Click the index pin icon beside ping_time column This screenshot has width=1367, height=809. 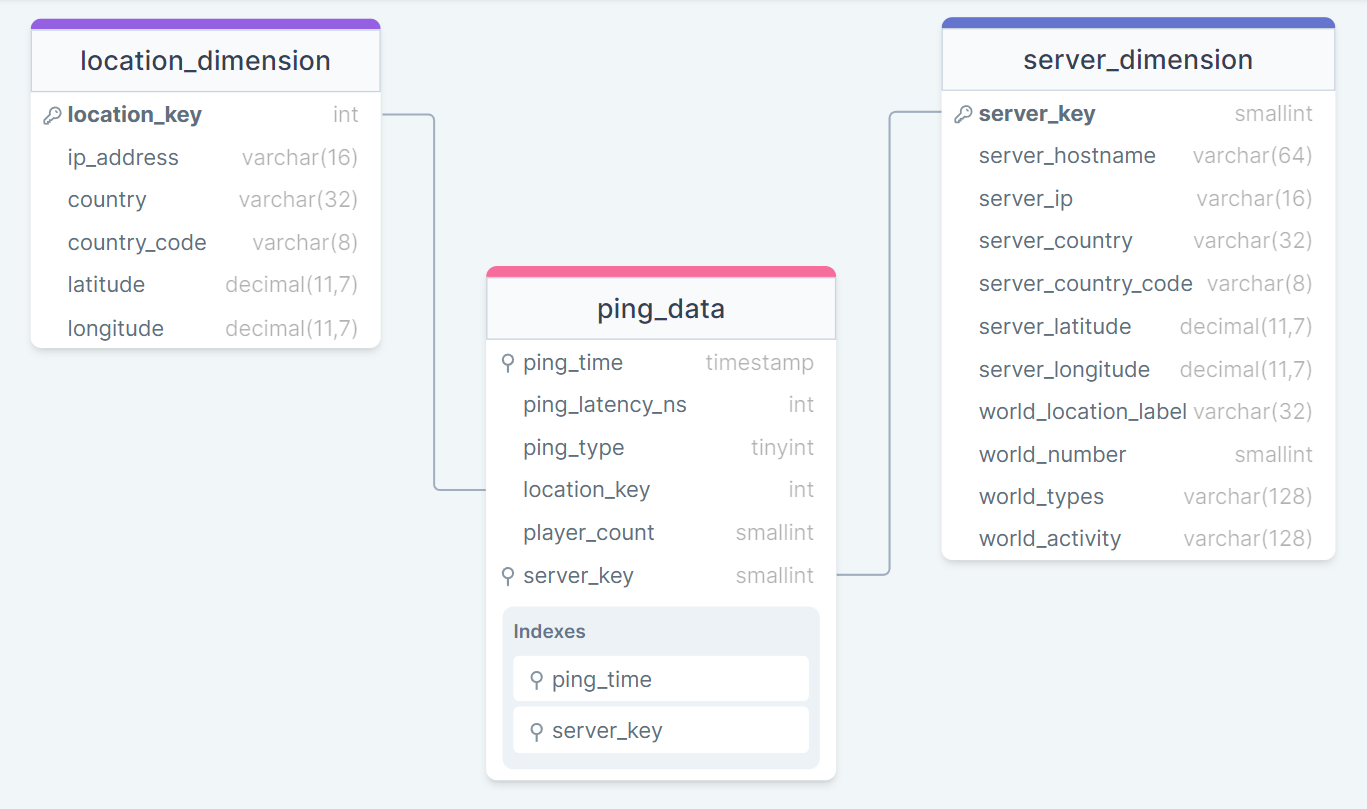[x=508, y=363]
